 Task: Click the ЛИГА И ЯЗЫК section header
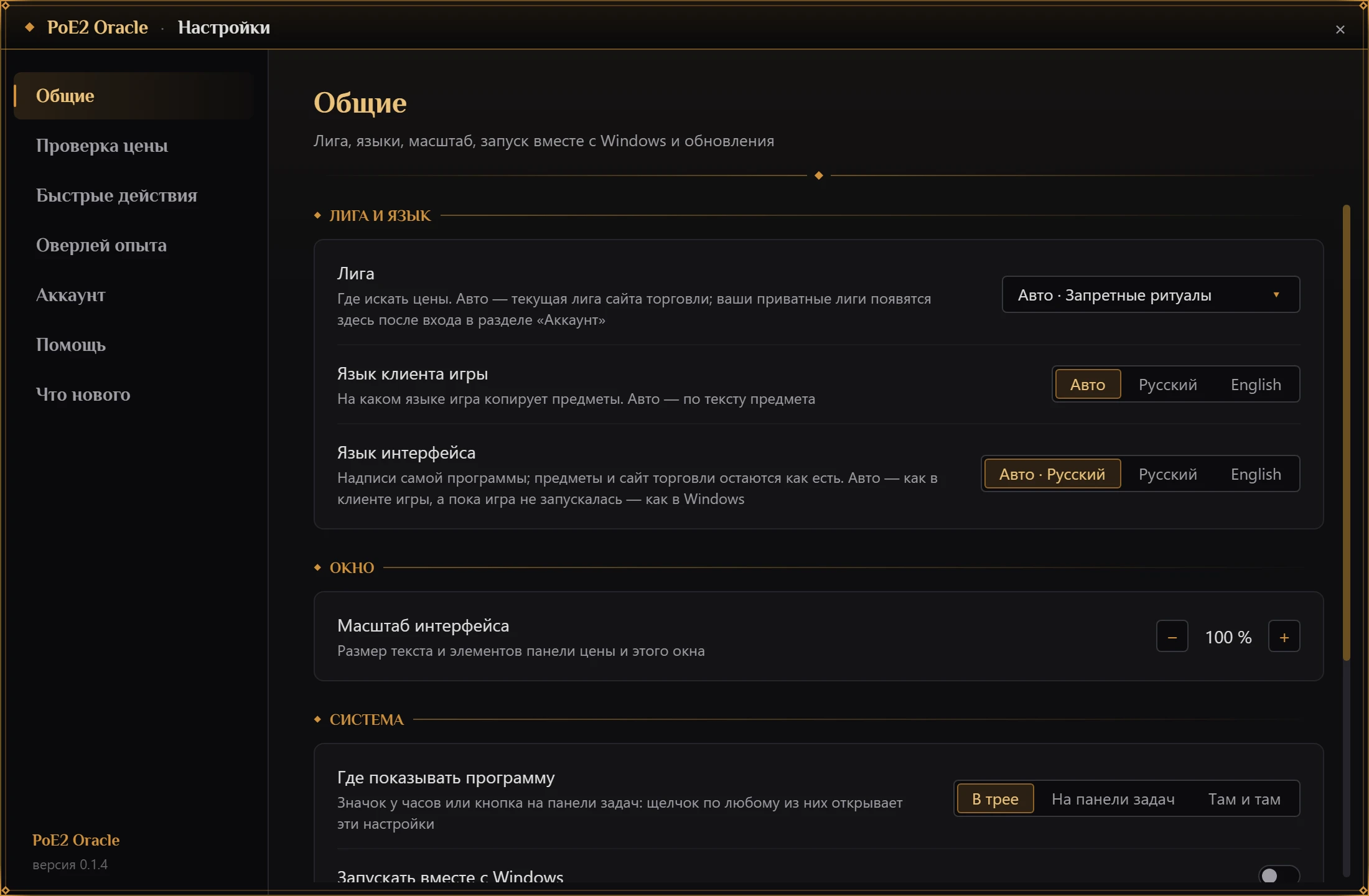pyautogui.click(x=380, y=216)
